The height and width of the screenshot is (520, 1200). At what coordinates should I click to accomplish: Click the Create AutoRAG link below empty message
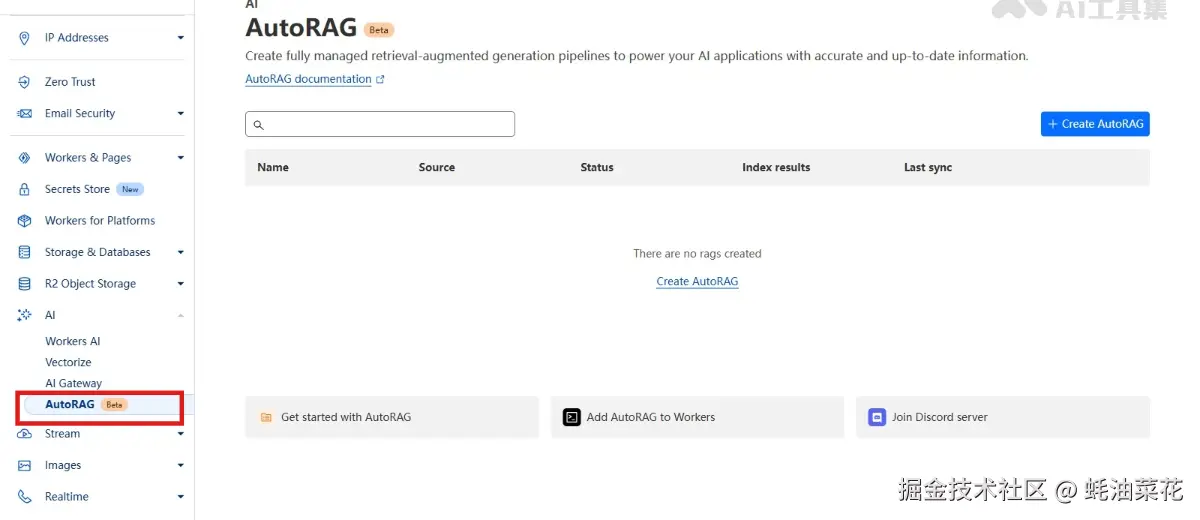coord(697,282)
